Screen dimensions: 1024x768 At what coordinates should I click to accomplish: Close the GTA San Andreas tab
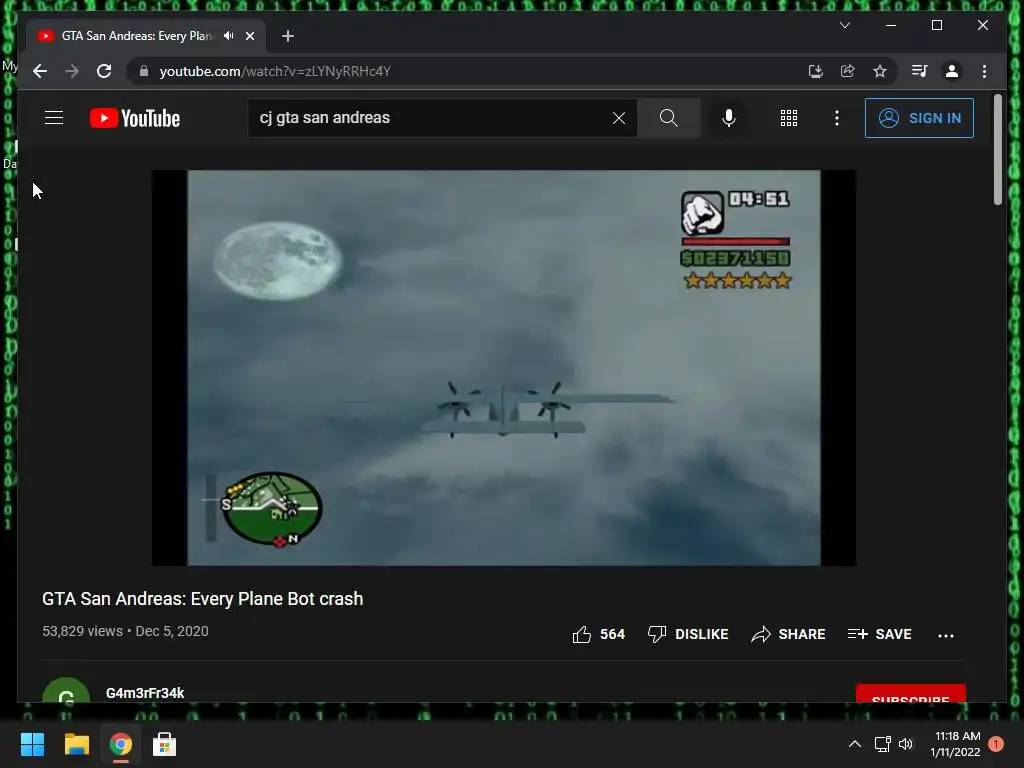(249, 36)
